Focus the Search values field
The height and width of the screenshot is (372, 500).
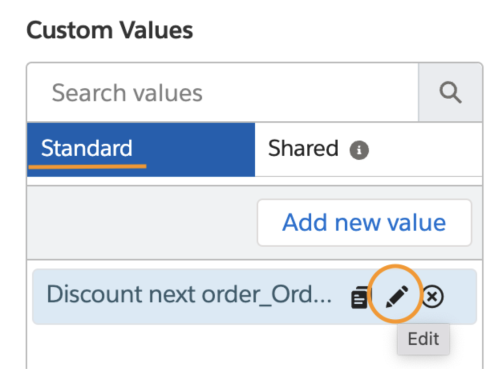(x=222, y=93)
